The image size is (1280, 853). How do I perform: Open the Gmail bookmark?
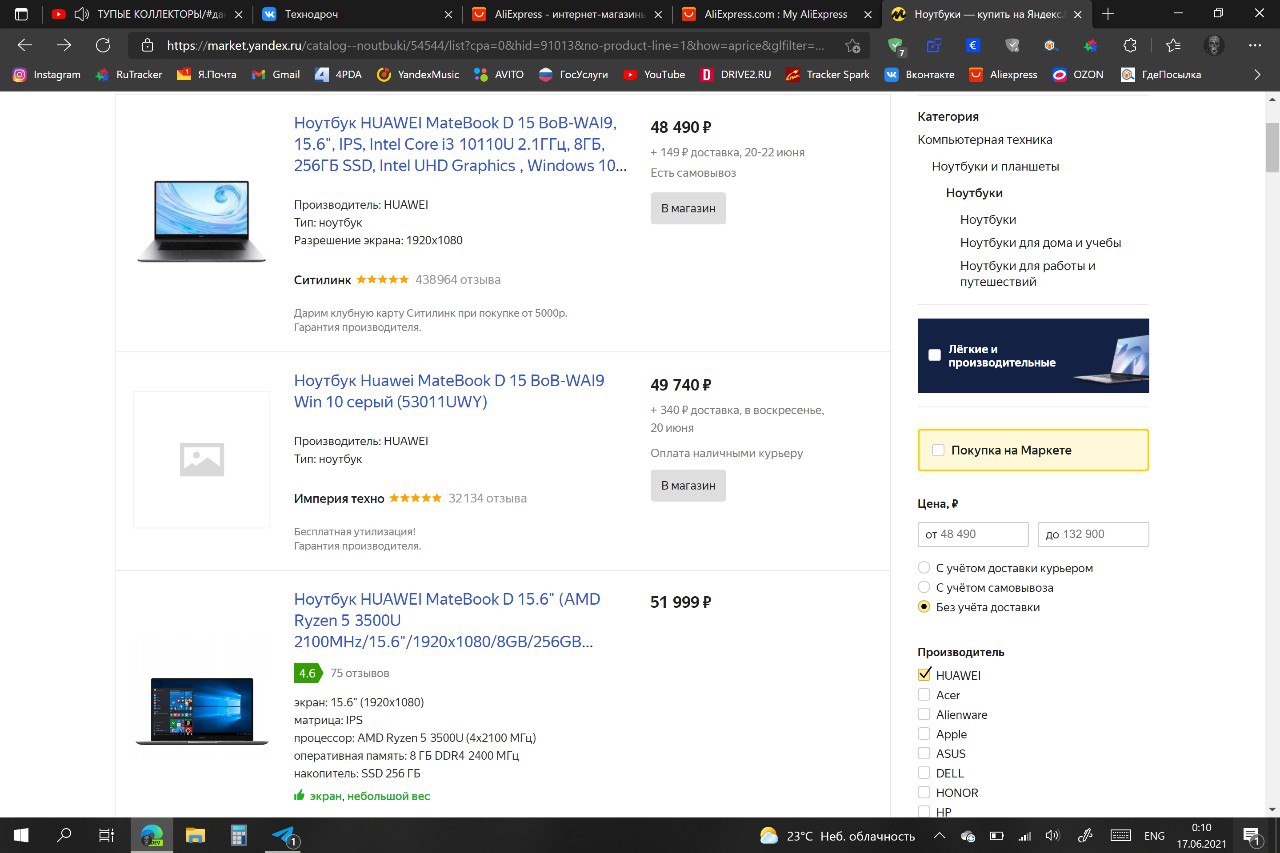(275, 75)
